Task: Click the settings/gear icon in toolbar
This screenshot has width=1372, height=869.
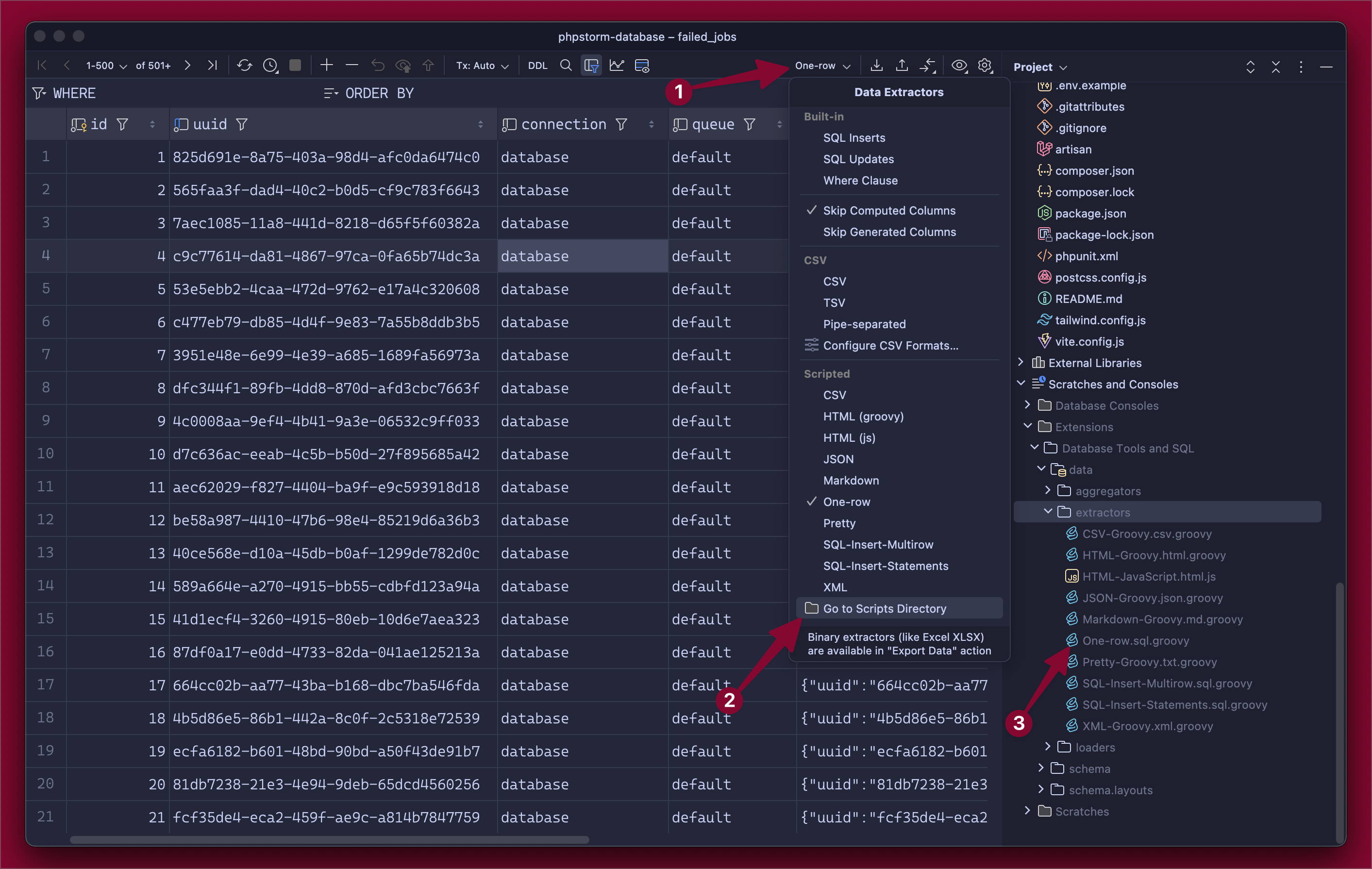Action: click(x=984, y=66)
